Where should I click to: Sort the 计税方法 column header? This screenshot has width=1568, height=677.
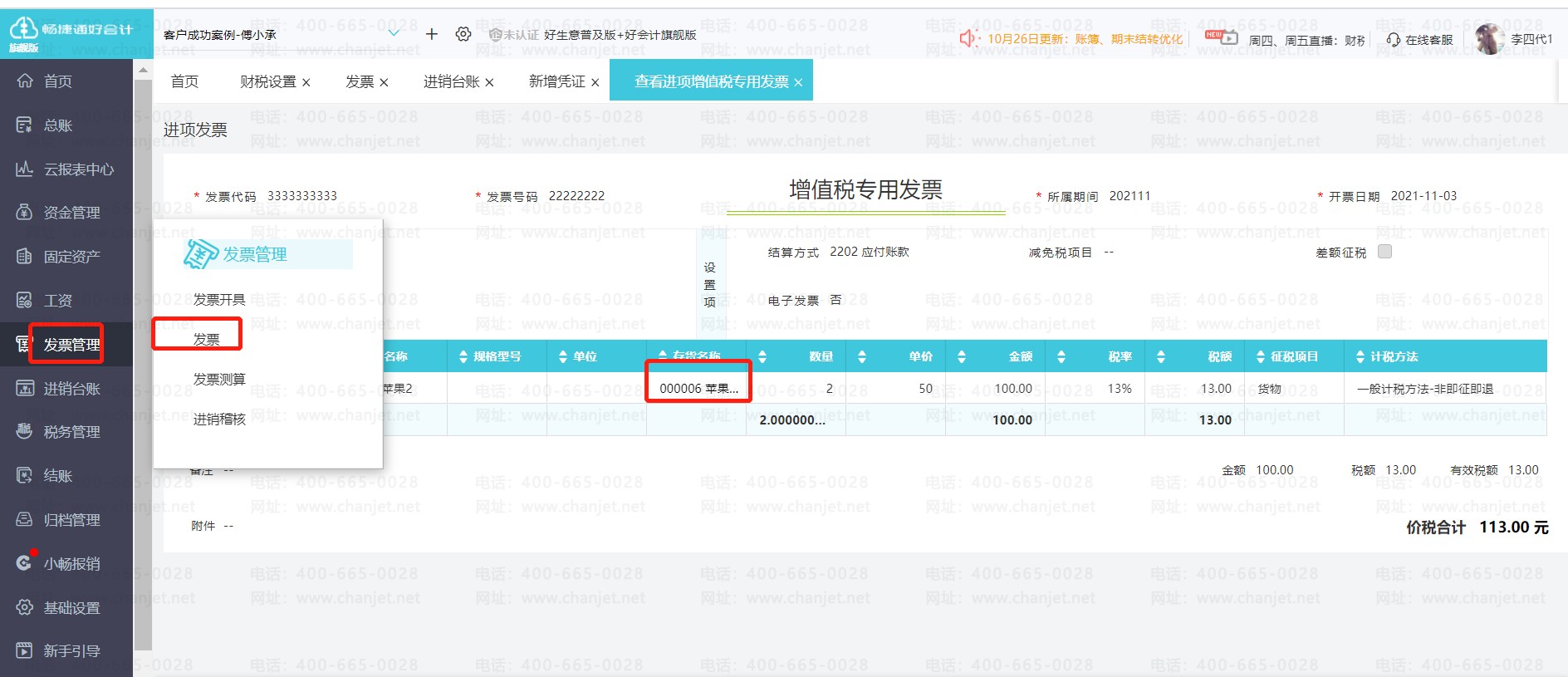(x=1360, y=356)
